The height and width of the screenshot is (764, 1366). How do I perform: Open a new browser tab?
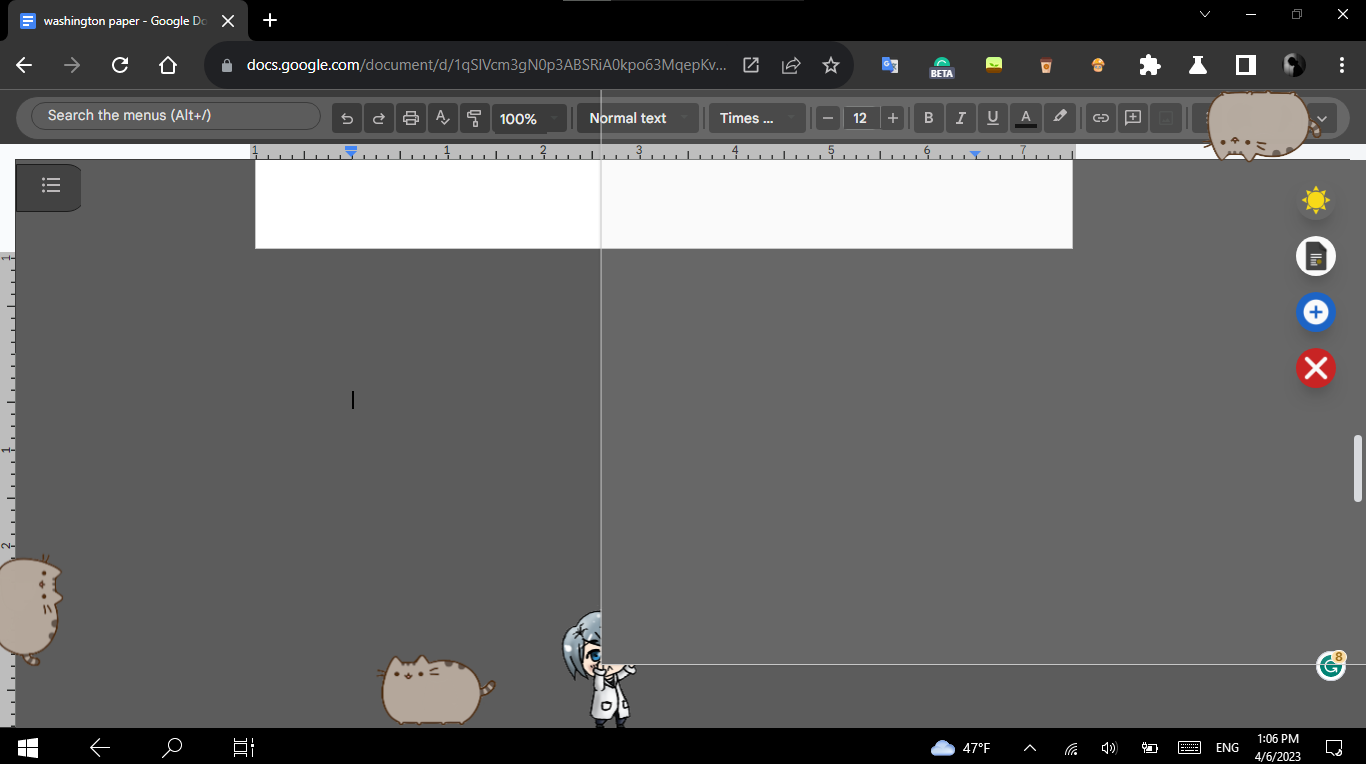click(270, 21)
